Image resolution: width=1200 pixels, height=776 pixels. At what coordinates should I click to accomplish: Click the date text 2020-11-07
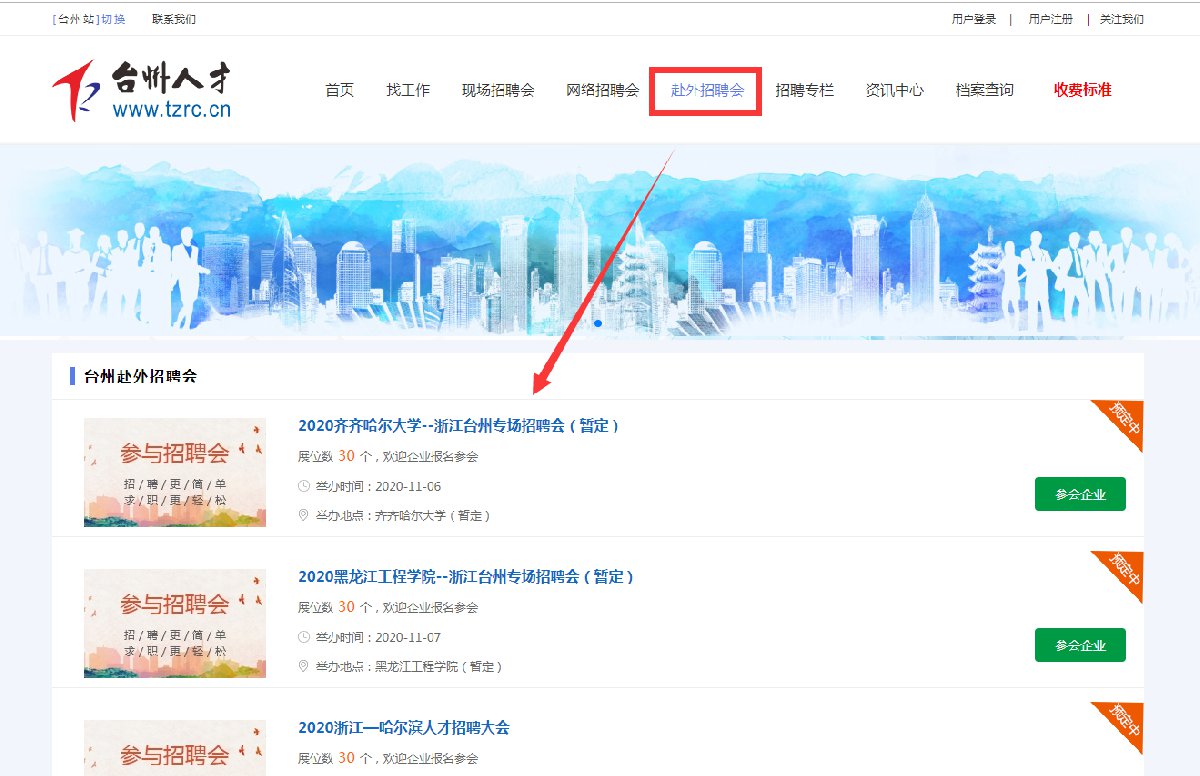408,638
